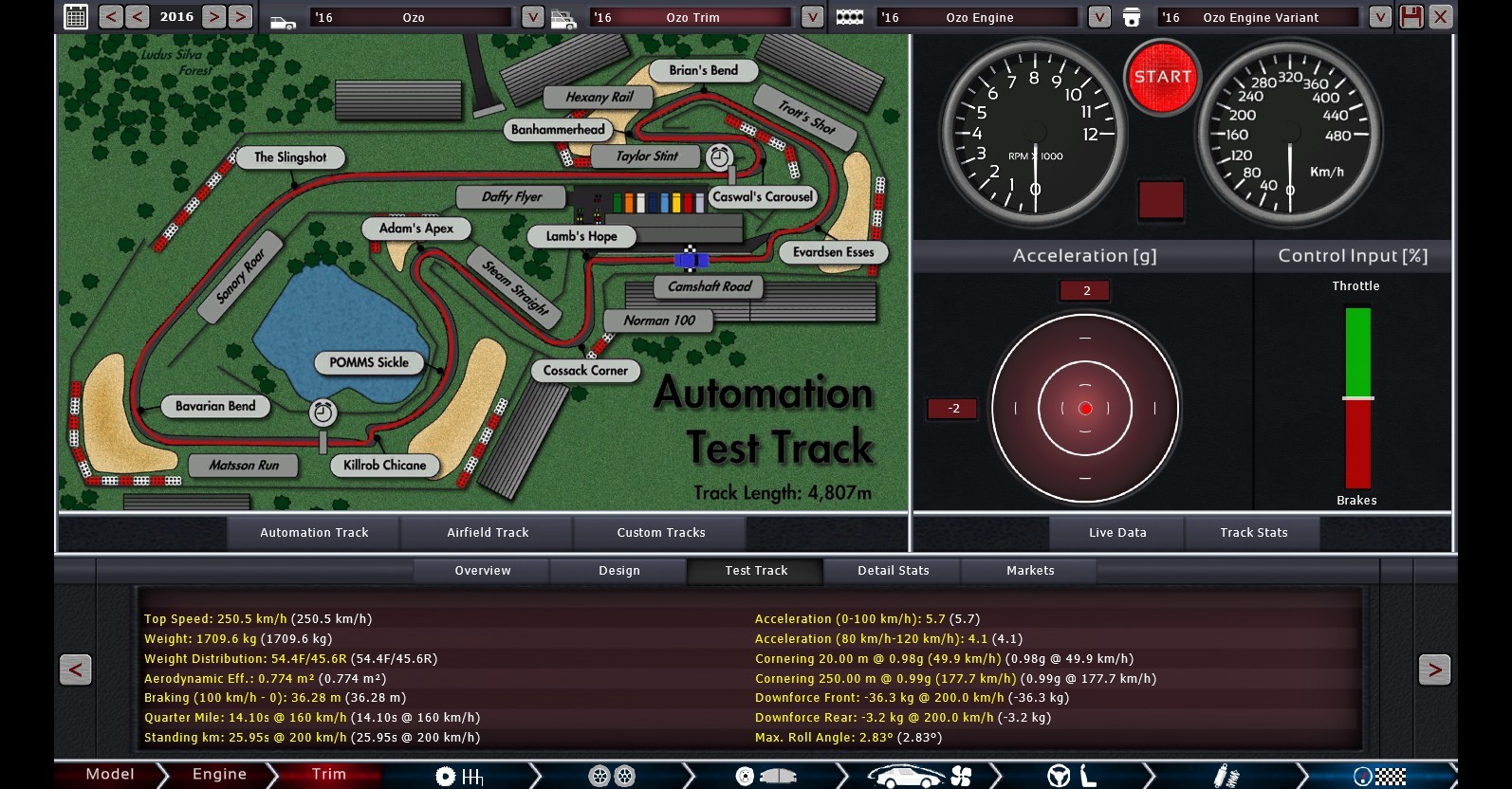
Task: Expand the Ozo car model dropdown
Action: point(533,17)
